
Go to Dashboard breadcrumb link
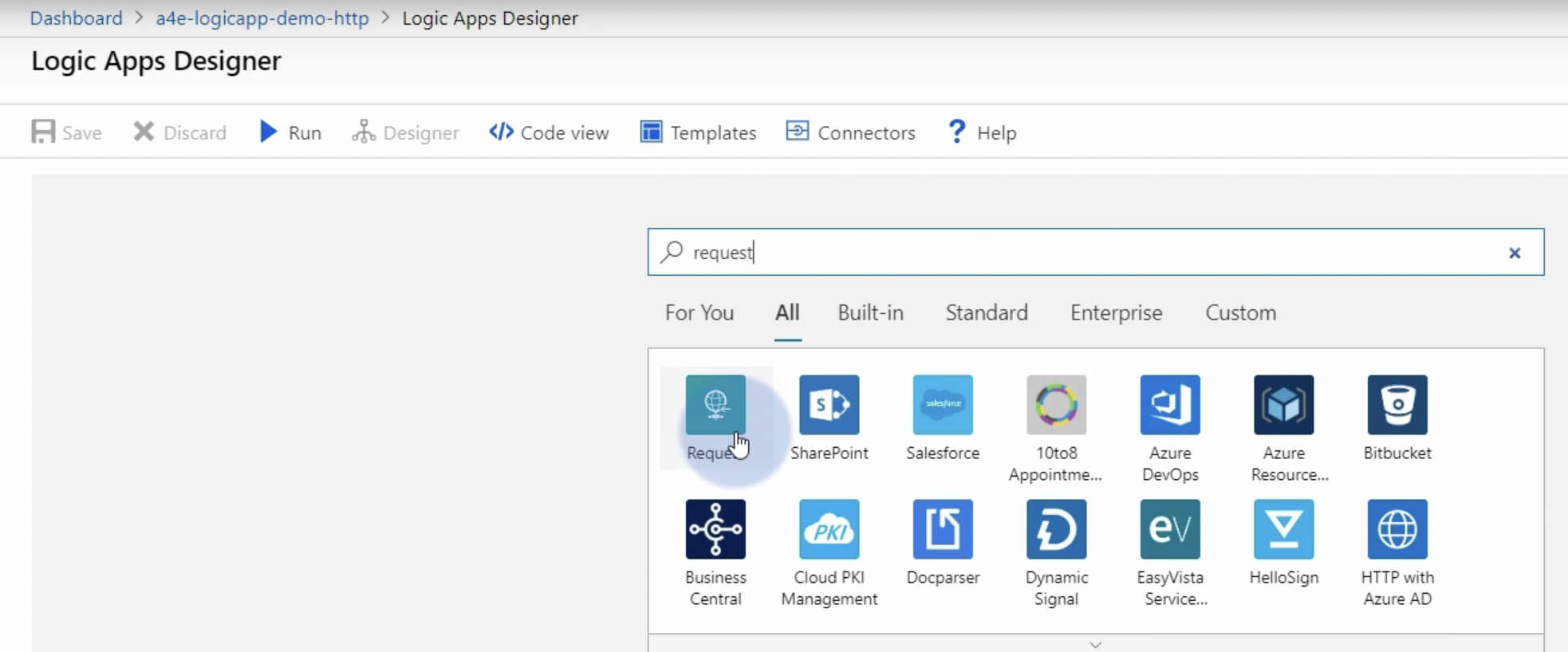(77, 18)
